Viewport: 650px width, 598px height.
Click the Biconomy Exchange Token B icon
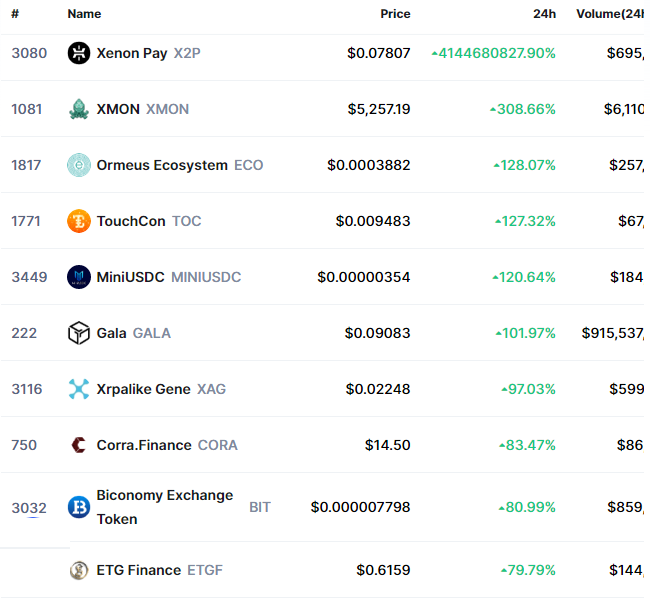point(79,507)
